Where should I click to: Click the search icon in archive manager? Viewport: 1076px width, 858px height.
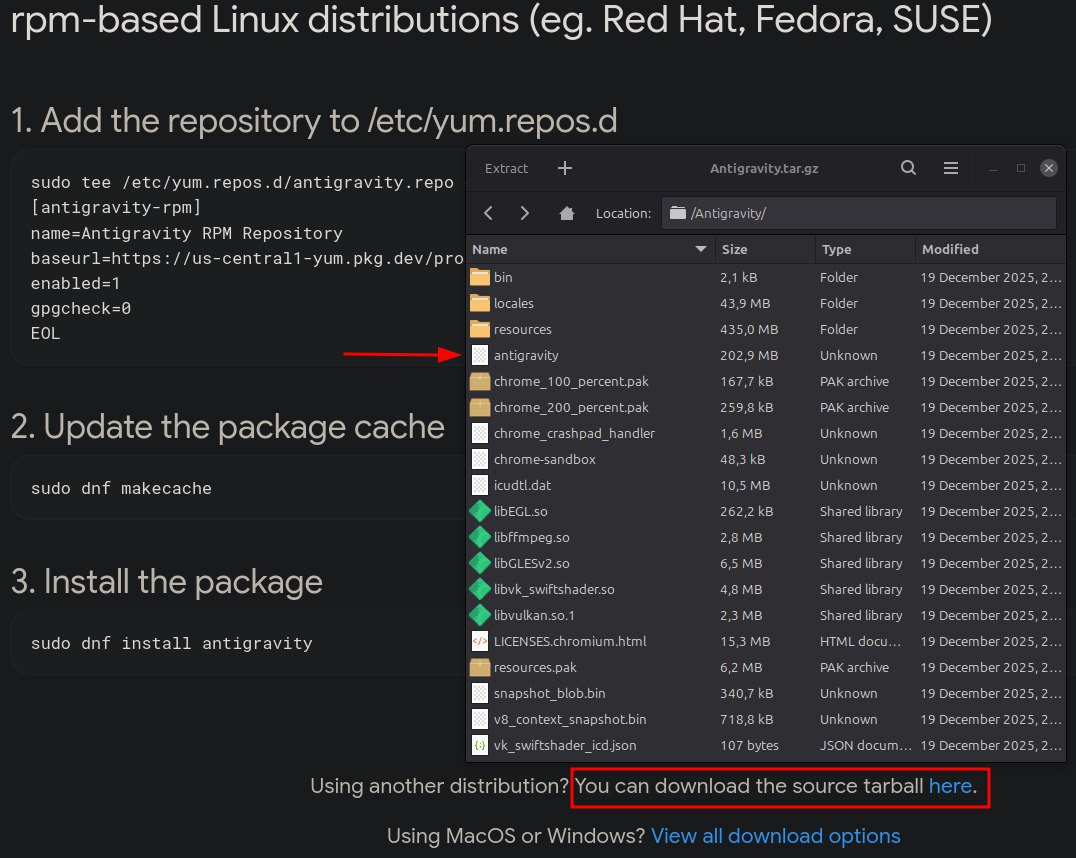pyautogui.click(x=908, y=168)
